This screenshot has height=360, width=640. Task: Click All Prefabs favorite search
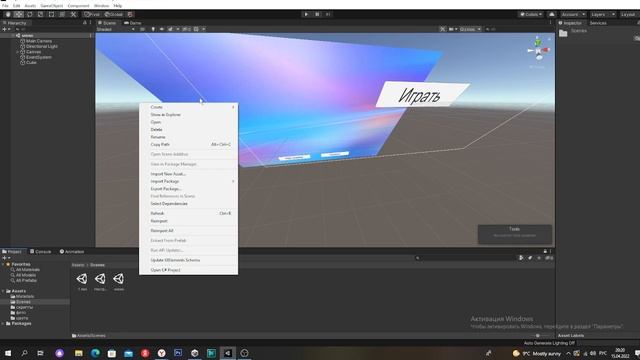(26, 280)
